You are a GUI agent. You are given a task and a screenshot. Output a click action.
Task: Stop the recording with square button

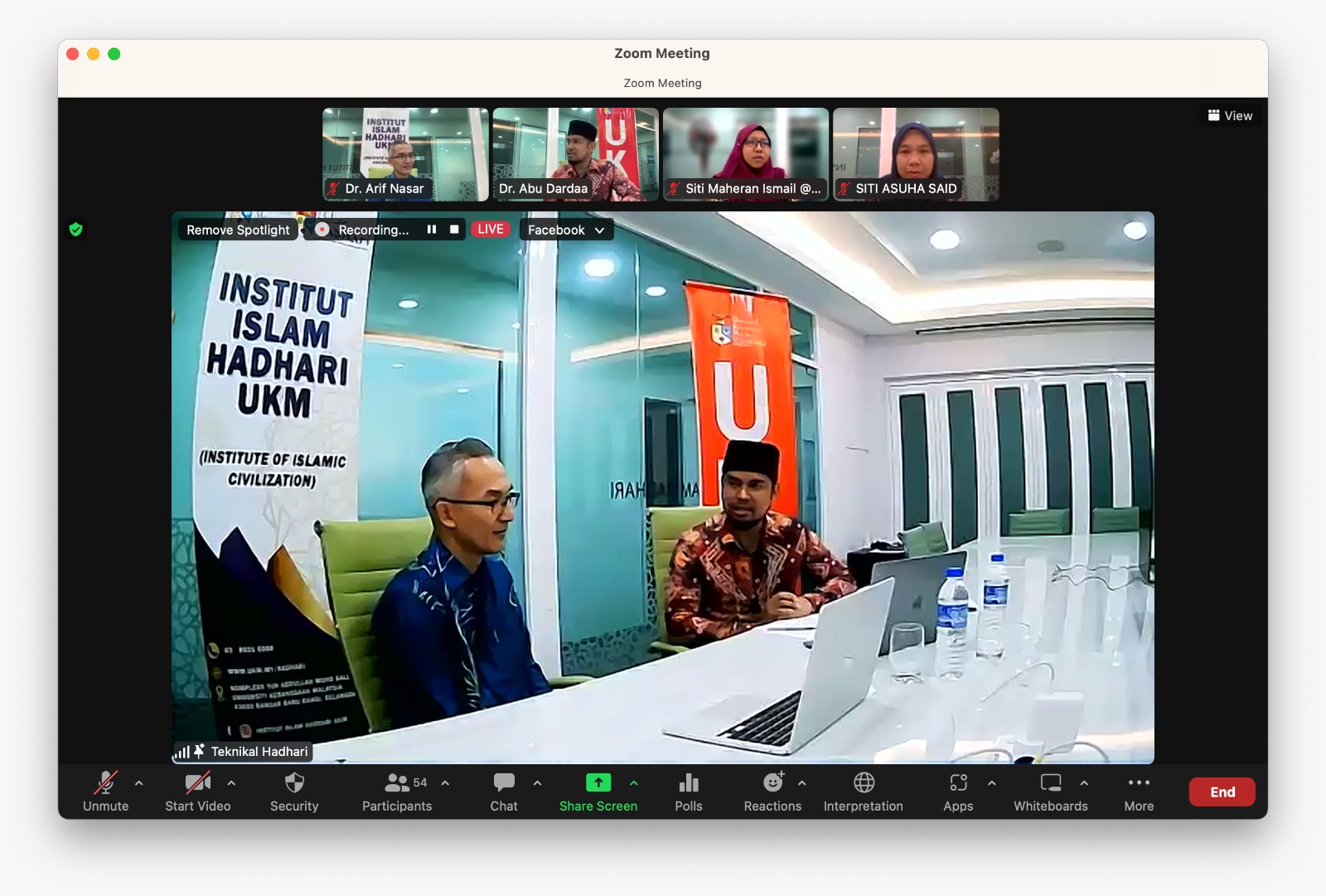pyautogui.click(x=454, y=230)
